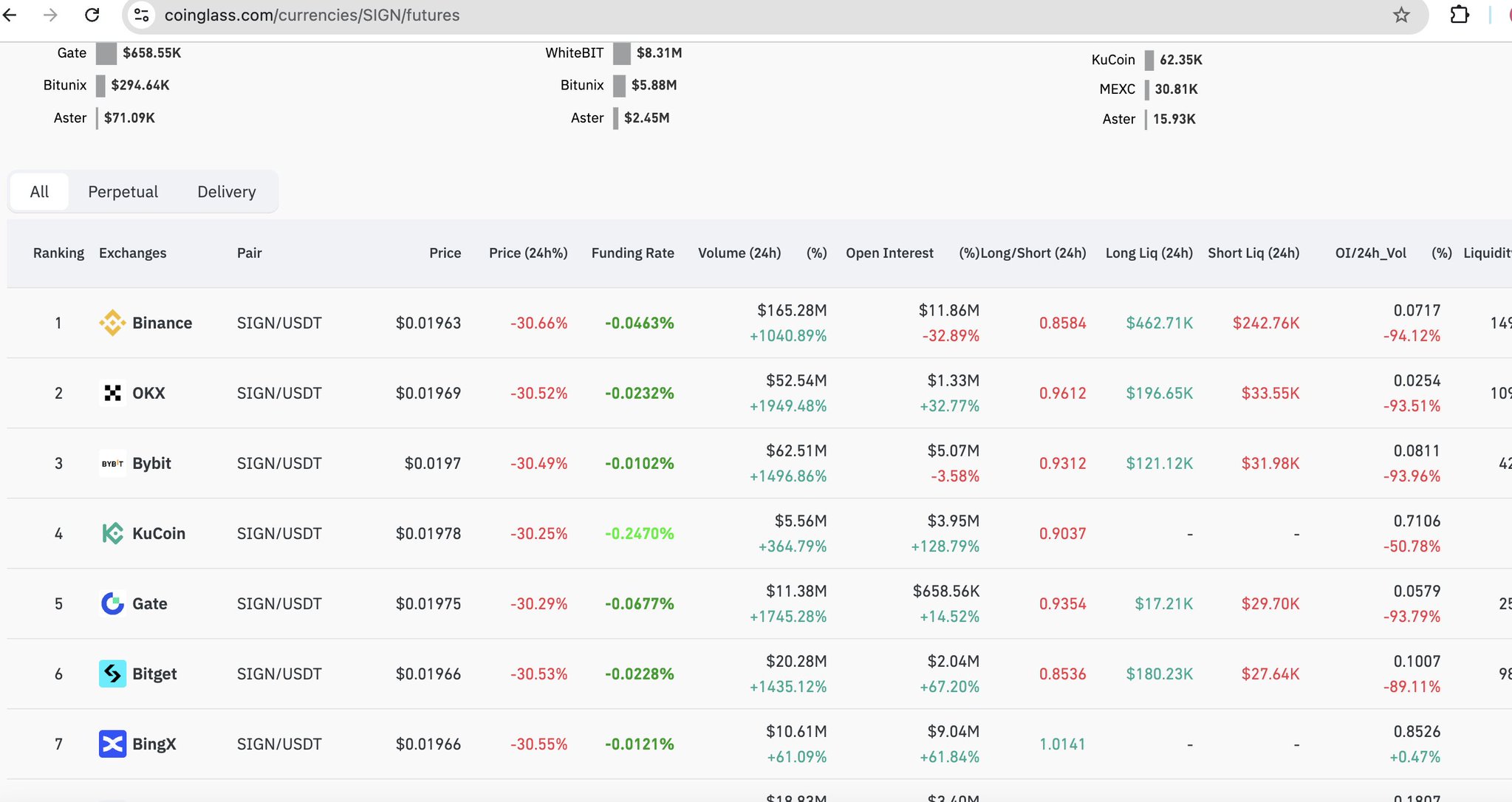Screen dimensions: 1512x802
Task: Click the BingX exchange logo icon
Action: pos(112,744)
